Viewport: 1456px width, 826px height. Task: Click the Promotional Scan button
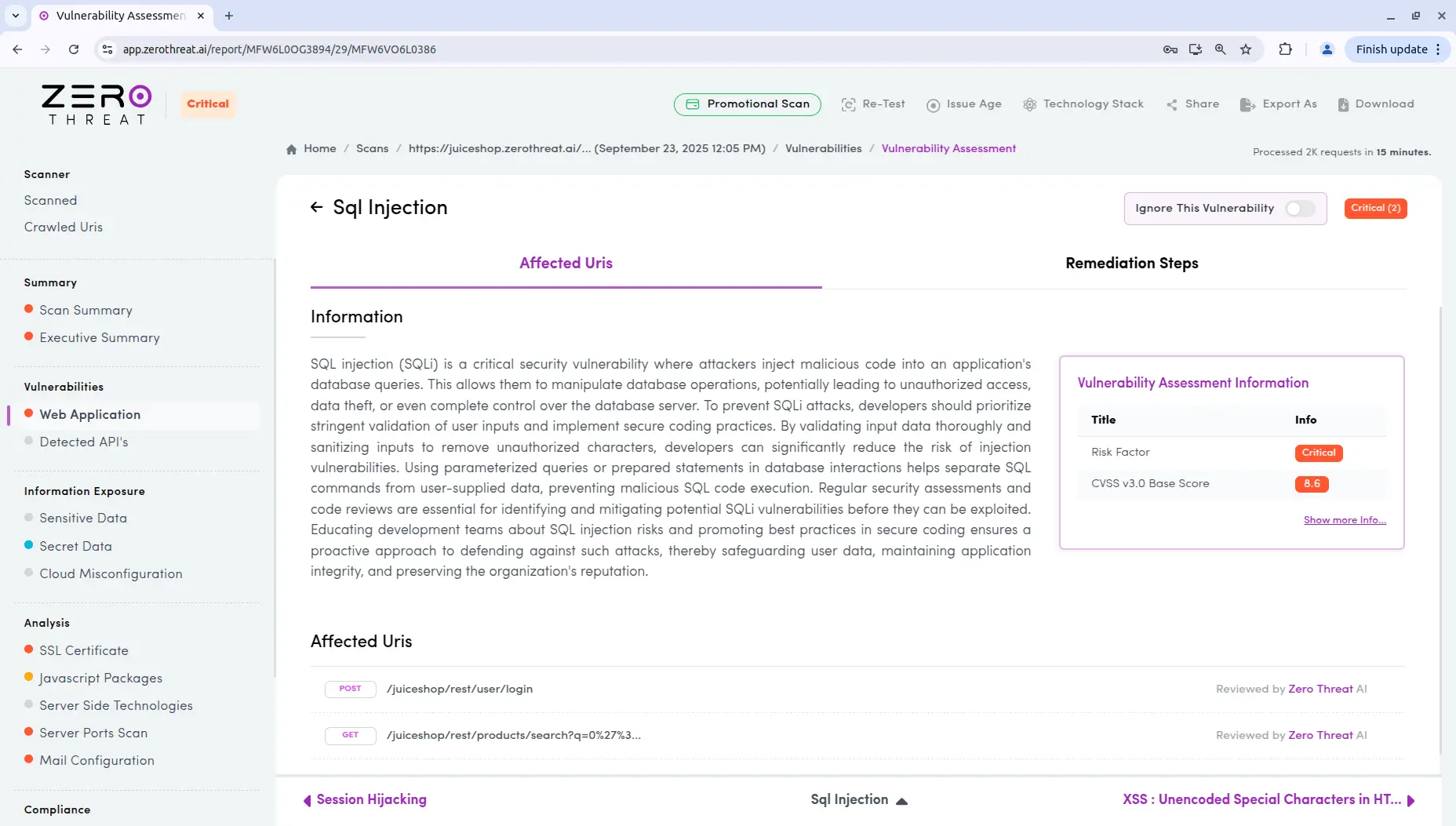(x=748, y=104)
